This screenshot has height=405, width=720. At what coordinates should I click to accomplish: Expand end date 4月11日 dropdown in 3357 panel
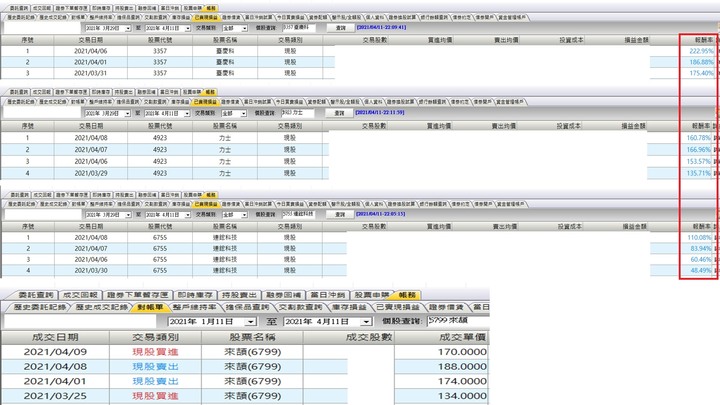pyautogui.click(x=187, y=28)
